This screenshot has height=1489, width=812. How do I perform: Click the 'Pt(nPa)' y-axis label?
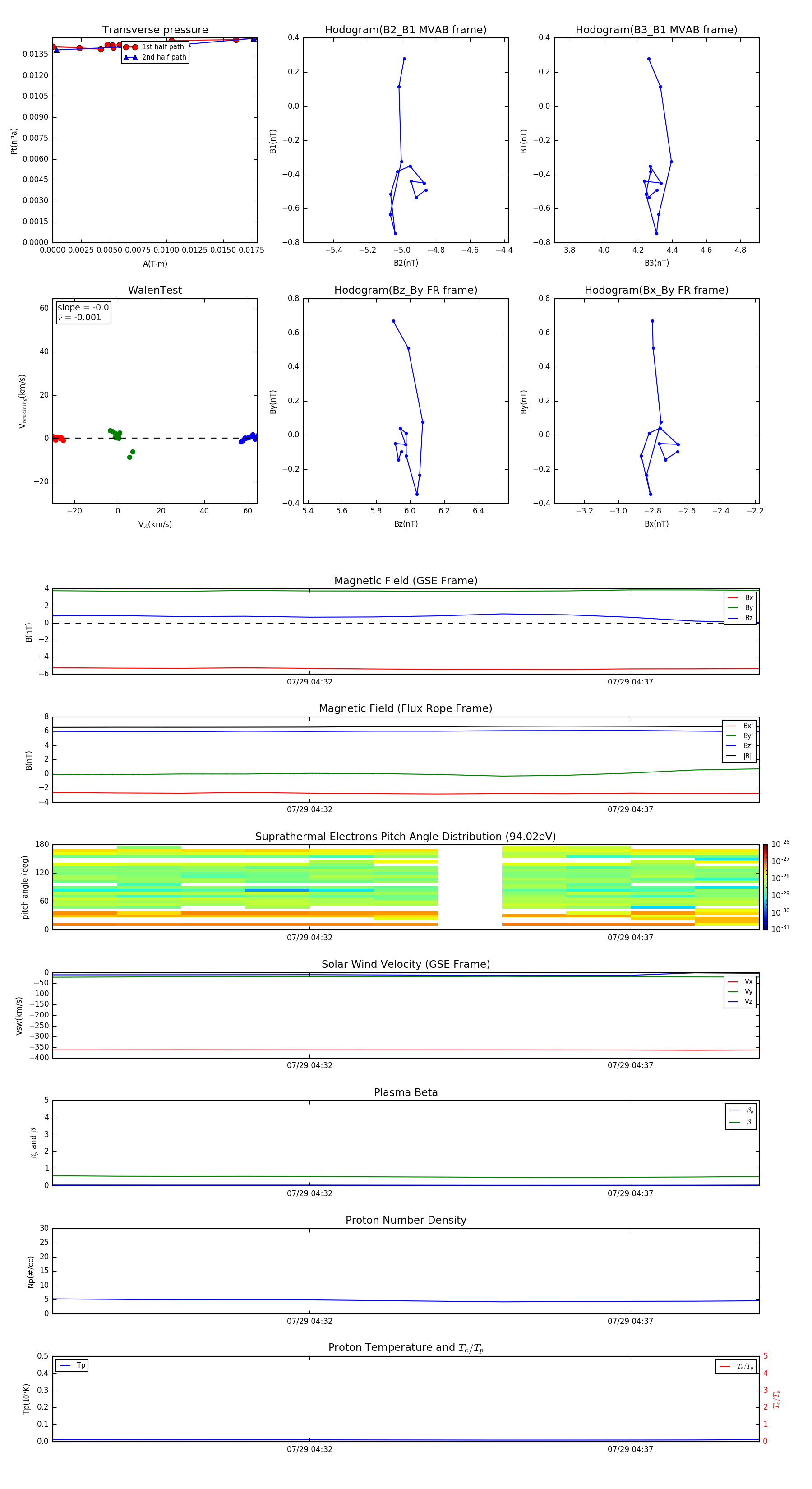point(14,141)
